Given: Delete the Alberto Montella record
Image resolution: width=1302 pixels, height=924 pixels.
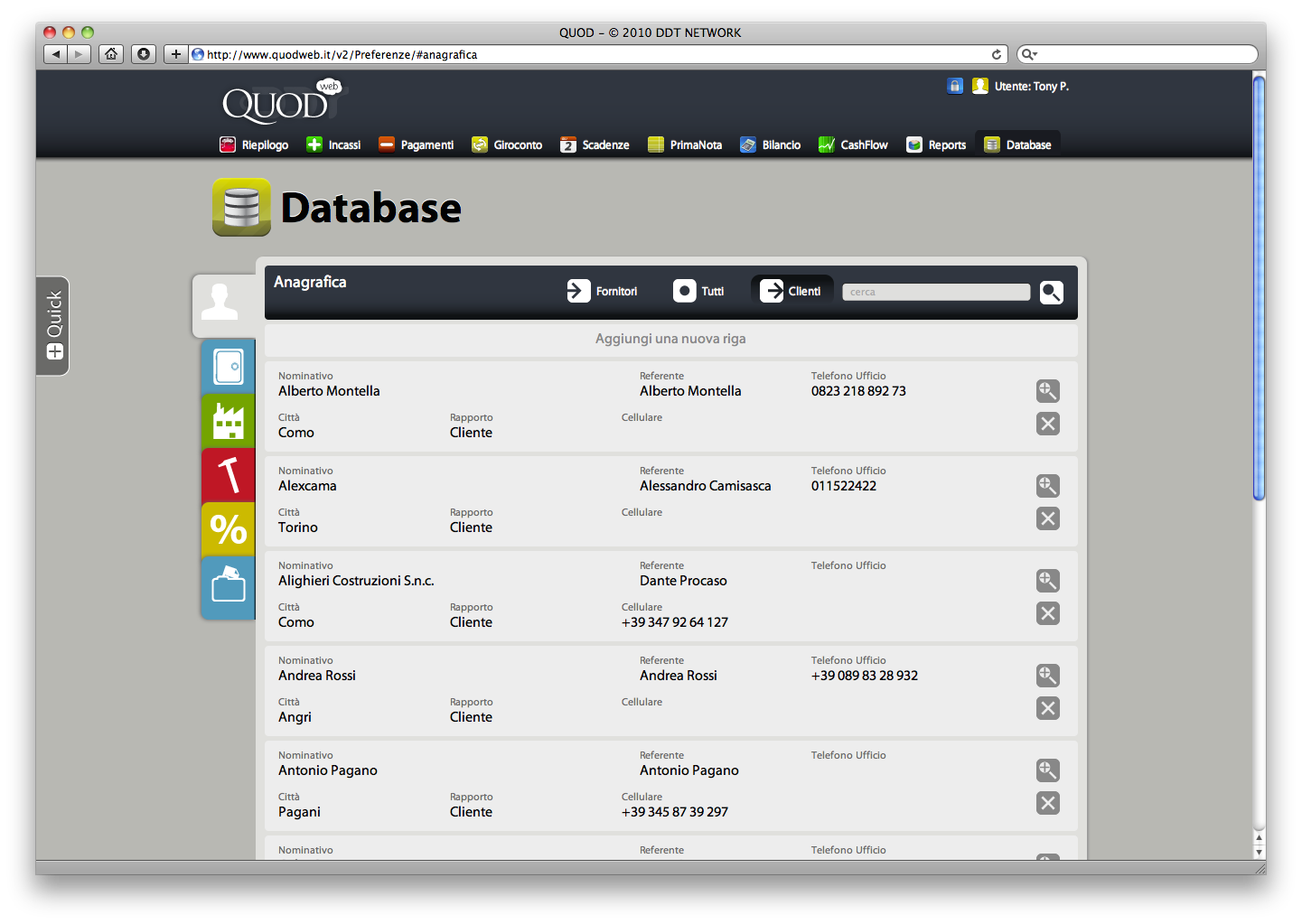Looking at the screenshot, I should [x=1048, y=424].
